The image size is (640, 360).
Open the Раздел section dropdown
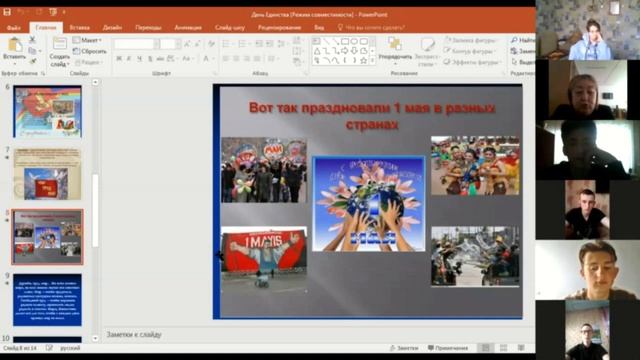pyautogui.click(x=88, y=62)
